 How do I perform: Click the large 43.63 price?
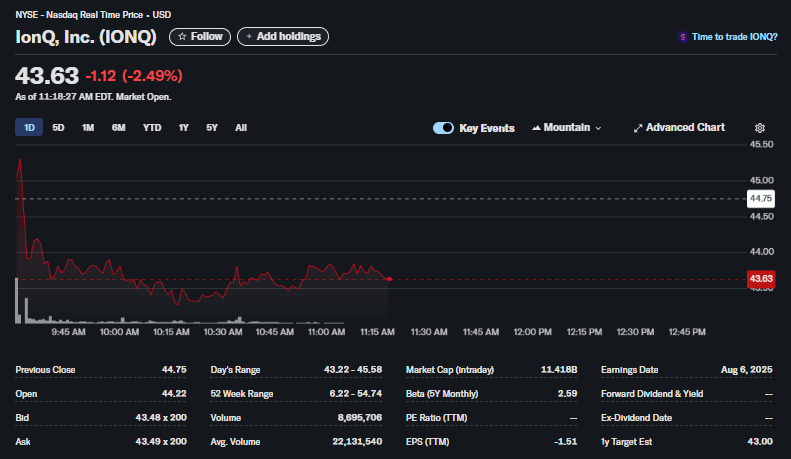(47, 76)
